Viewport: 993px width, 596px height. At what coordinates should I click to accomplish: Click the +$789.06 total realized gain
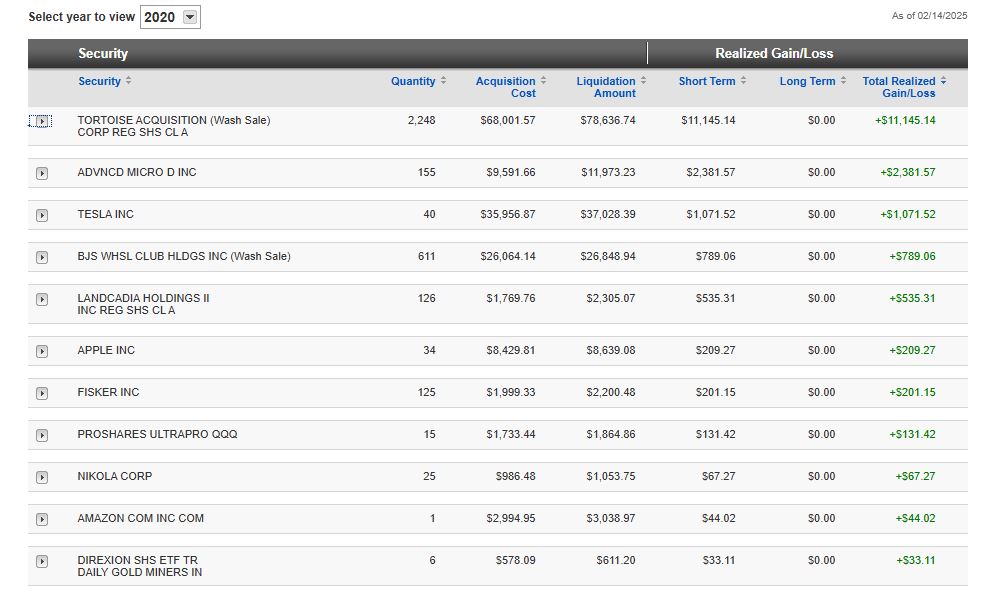pyautogui.click(x=912, y=257)
